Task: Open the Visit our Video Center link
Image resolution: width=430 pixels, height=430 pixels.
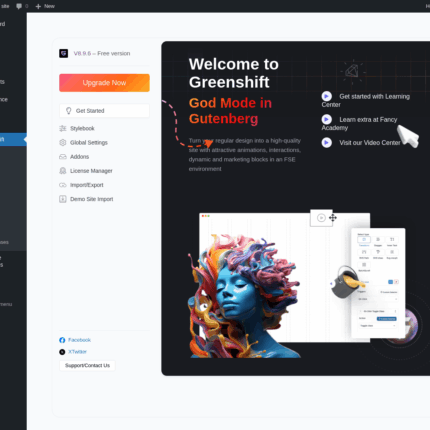Action: click(x=361, y=143)
